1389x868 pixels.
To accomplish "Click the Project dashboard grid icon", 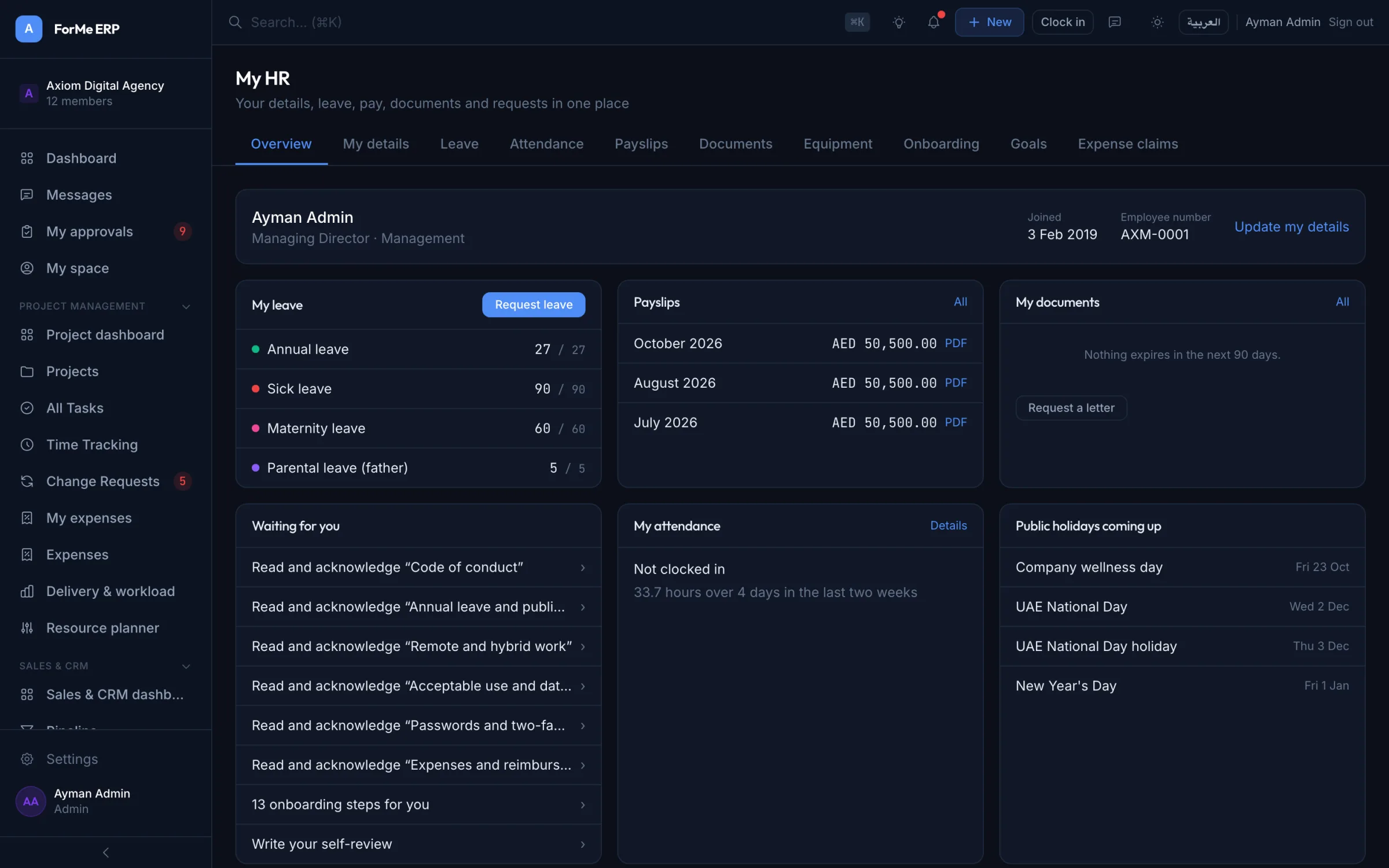I will 27,334.
